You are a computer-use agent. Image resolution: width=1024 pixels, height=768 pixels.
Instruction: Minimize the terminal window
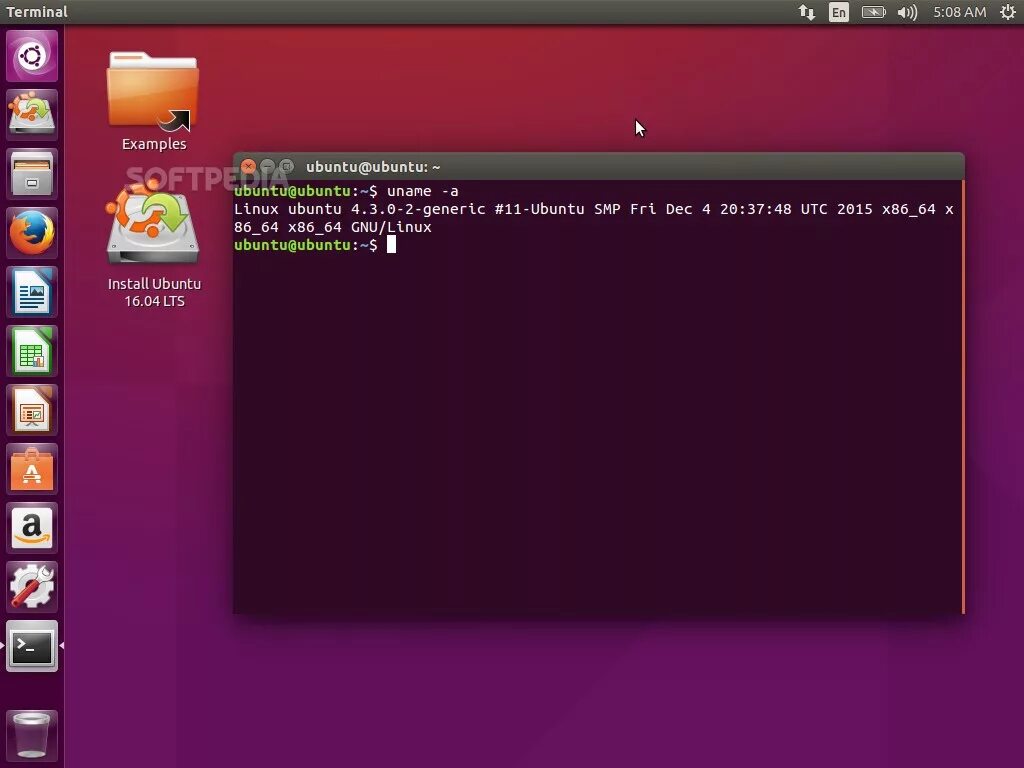(x=267, y=167)
